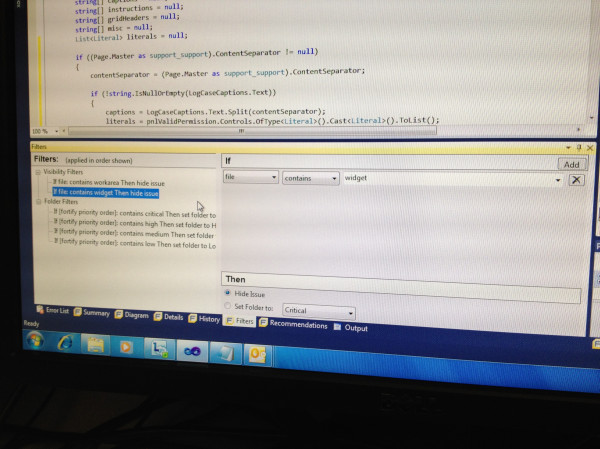Click 'LogCaseCaptions.Text' in the code editor
600x449 pixels.
click(230, 92)
